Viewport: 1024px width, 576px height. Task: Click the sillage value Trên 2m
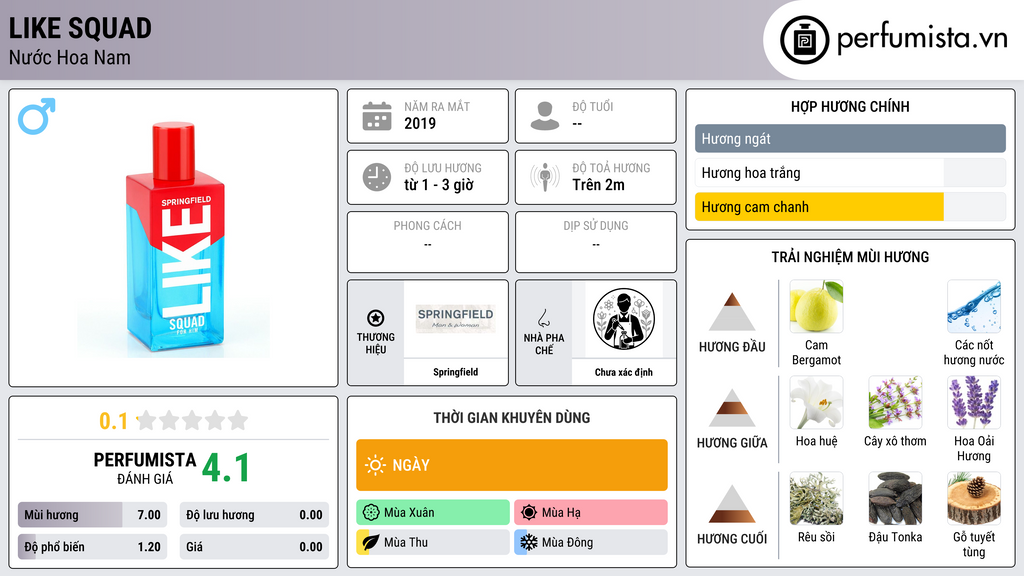pyautogui.click(x=598, y=185)
